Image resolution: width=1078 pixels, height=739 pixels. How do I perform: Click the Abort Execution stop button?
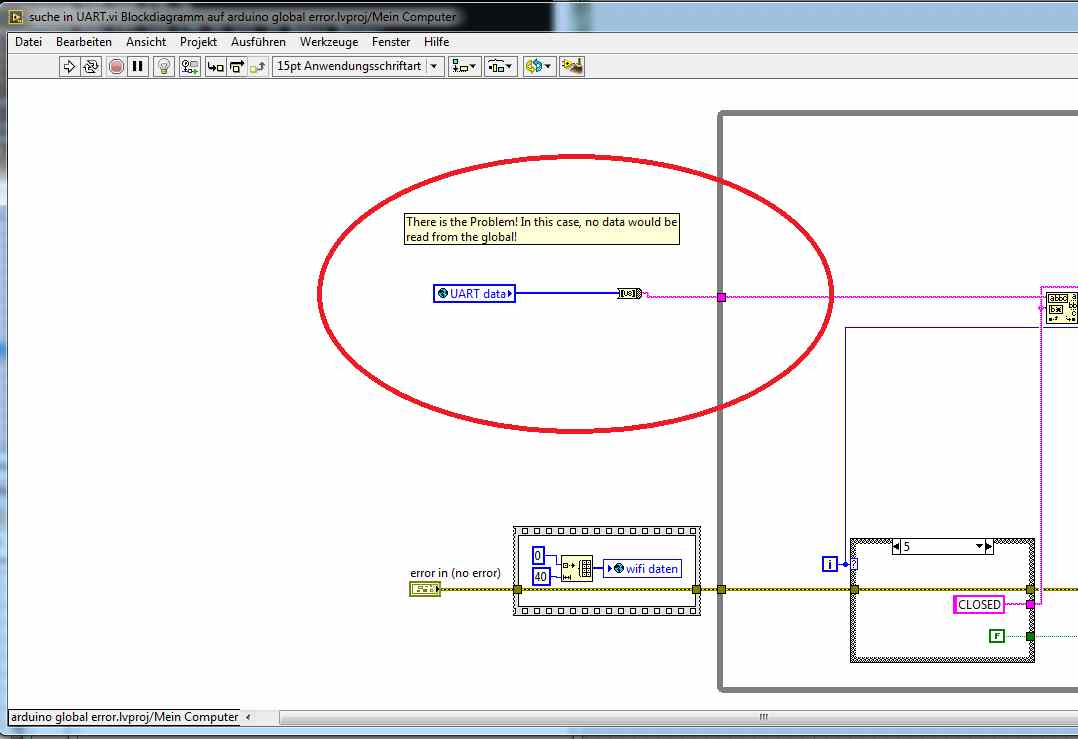tap(116, 67)
